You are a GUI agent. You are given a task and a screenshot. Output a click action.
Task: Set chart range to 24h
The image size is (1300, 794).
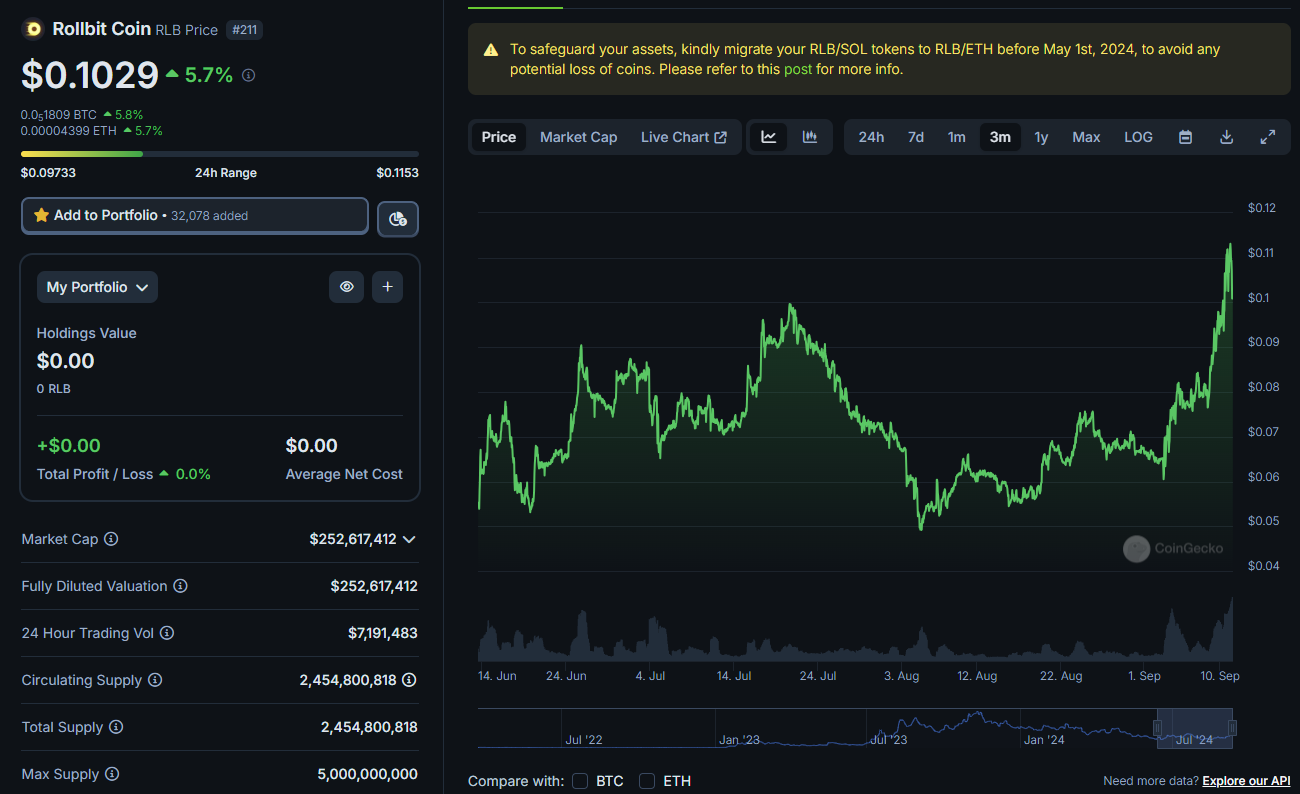pyautogui.click(x=871, y=137)
